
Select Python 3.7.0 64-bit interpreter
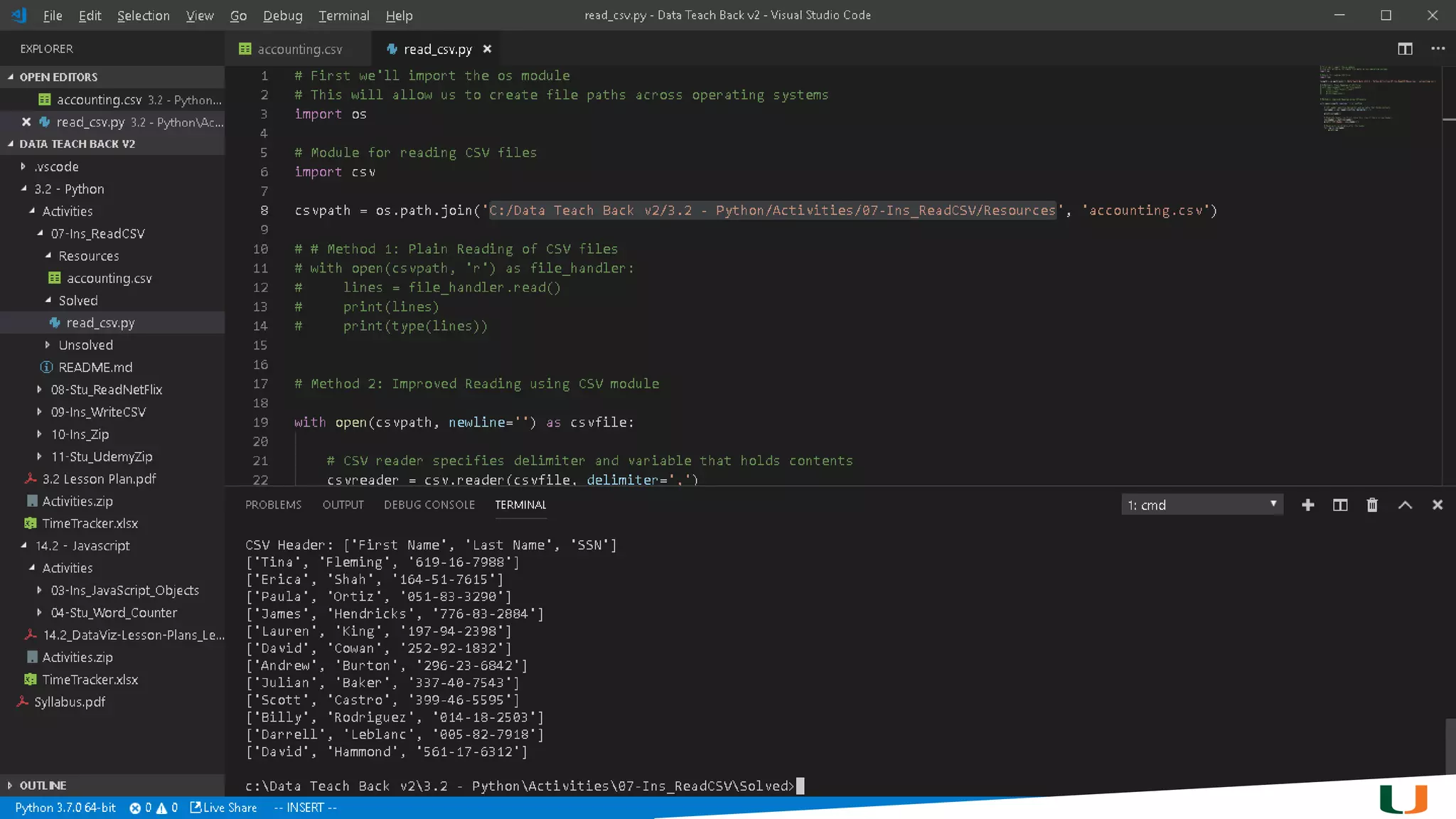[x=65, y=808]
